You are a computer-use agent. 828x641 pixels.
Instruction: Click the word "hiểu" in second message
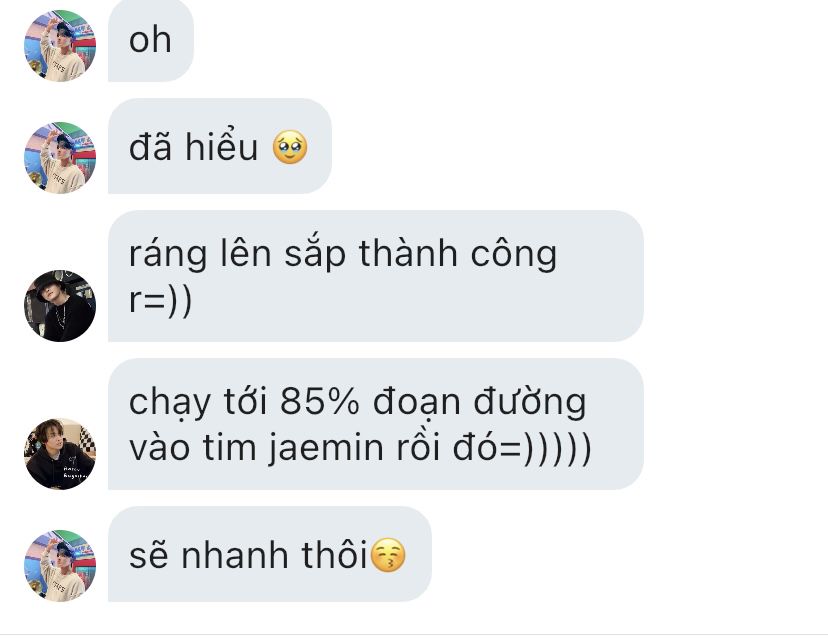click(221, 146)
